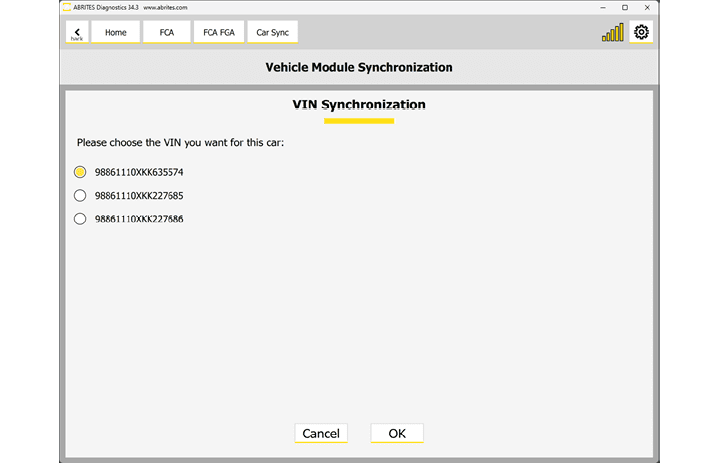Open the FCA FGA breadcrumb
This screenshot has width=719, height=463.
218,33
